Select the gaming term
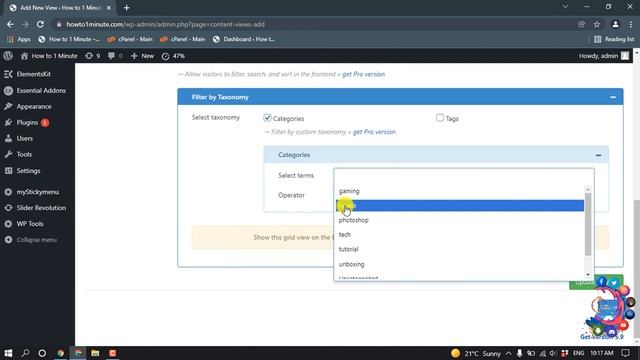 click(x=460, y=191)
